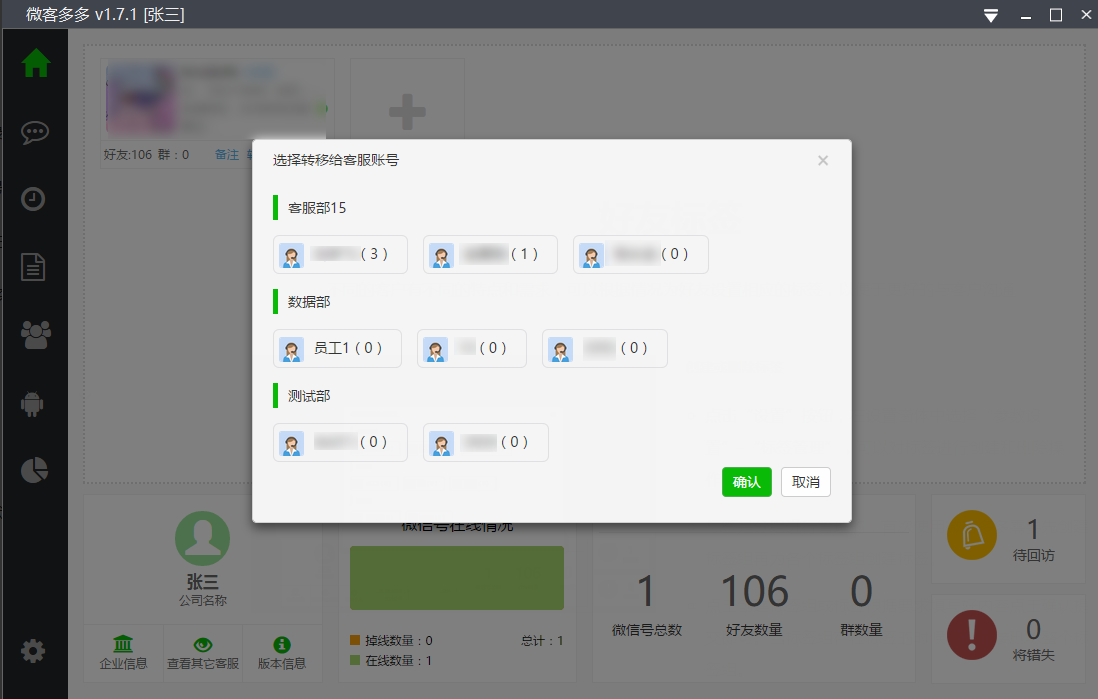The image size is (1098, 699).
Task: Open the Android robot sidebar icon
Action: tap(32, 403)
